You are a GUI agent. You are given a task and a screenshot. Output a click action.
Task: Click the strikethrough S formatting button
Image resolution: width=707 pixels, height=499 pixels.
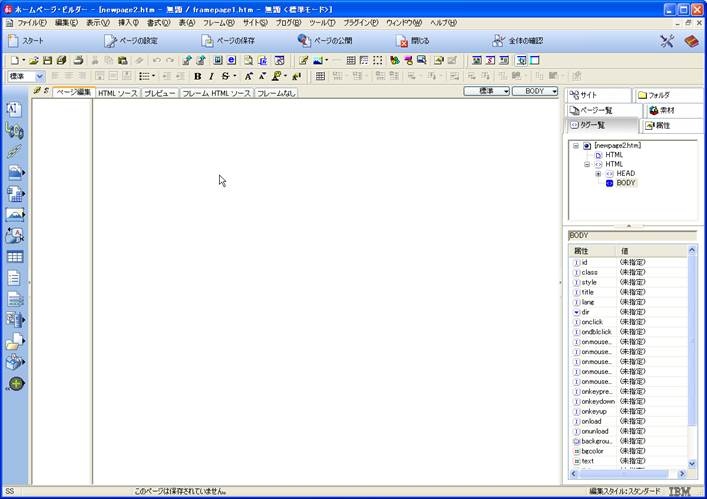click(x=225, y=76)
